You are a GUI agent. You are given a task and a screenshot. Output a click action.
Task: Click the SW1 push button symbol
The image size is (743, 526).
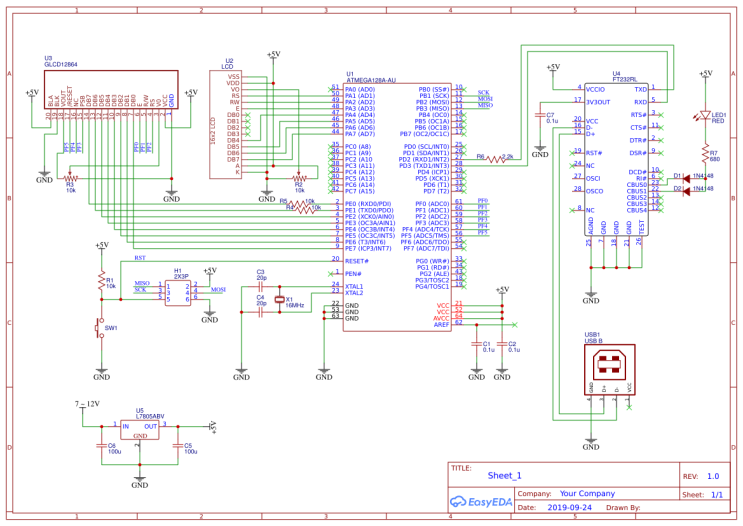[101, 328]
